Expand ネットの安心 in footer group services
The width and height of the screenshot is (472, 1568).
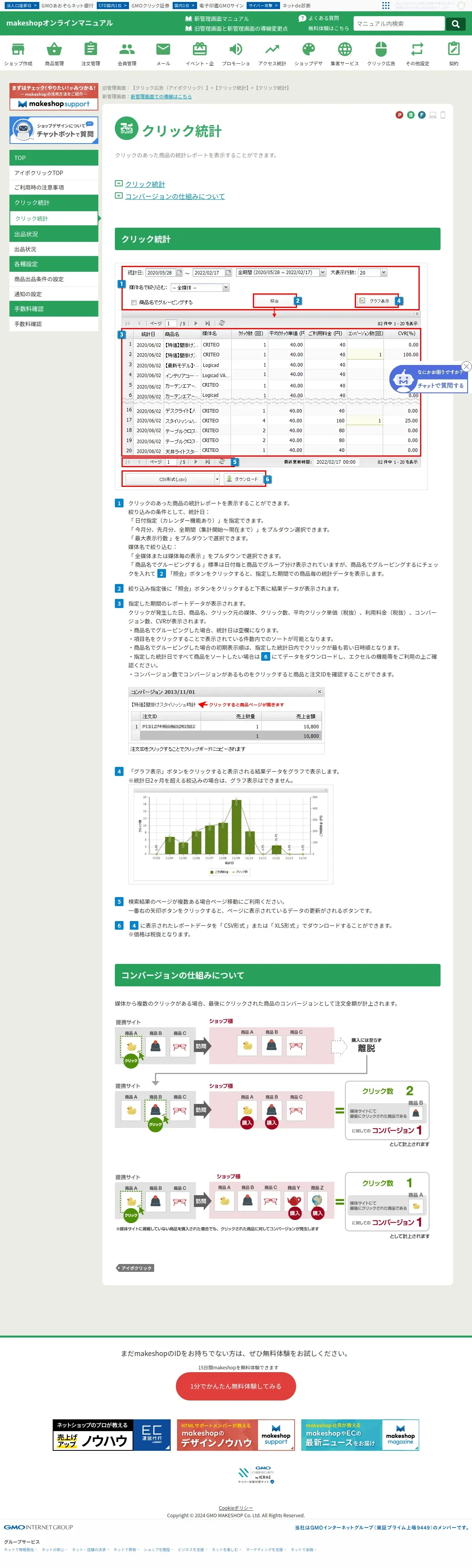click(x=54, y=1550)
